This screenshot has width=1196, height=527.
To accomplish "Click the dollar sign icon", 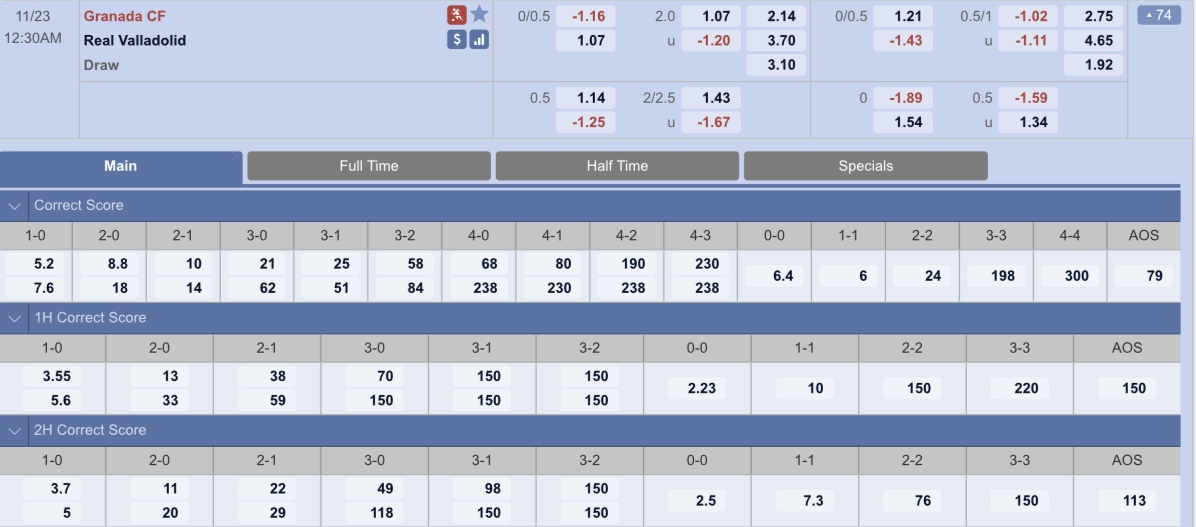I will [x=456, y=40].
